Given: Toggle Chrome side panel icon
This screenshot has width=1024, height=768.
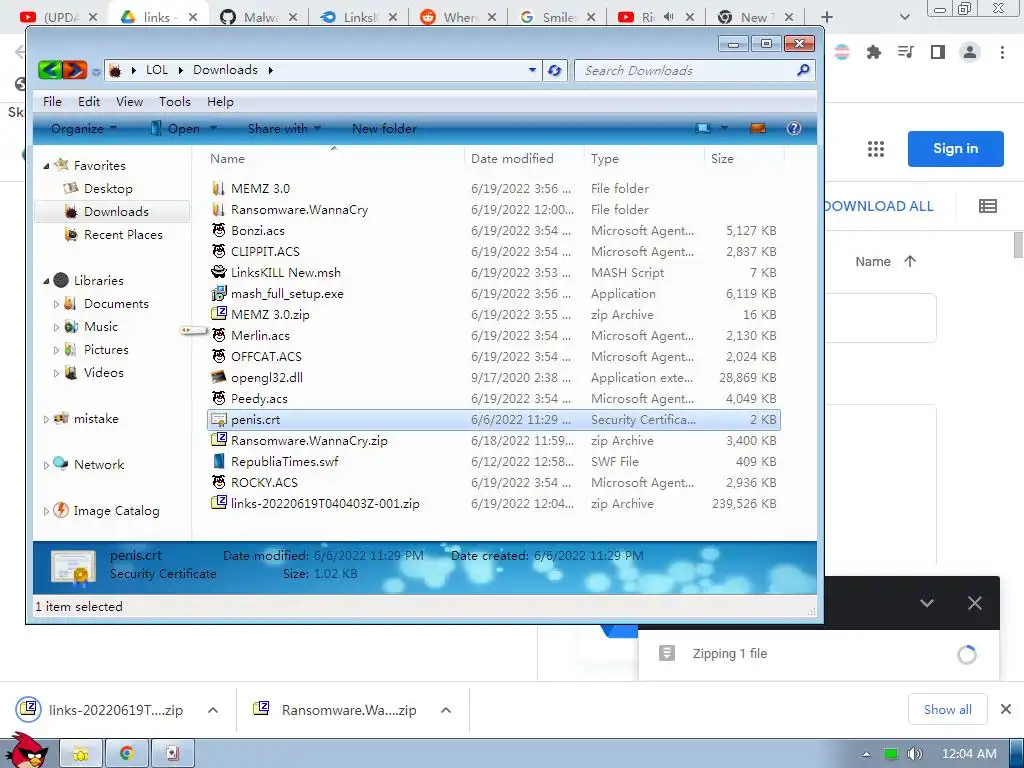Looking at the screenshot, I should pos(938,52).
